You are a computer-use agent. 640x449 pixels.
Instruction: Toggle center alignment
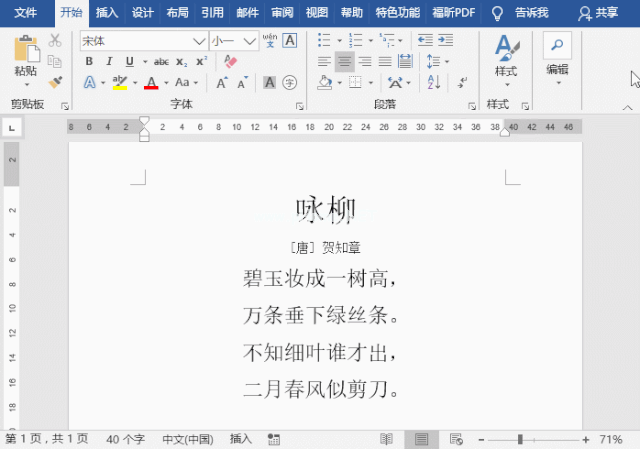coord(344,62)
